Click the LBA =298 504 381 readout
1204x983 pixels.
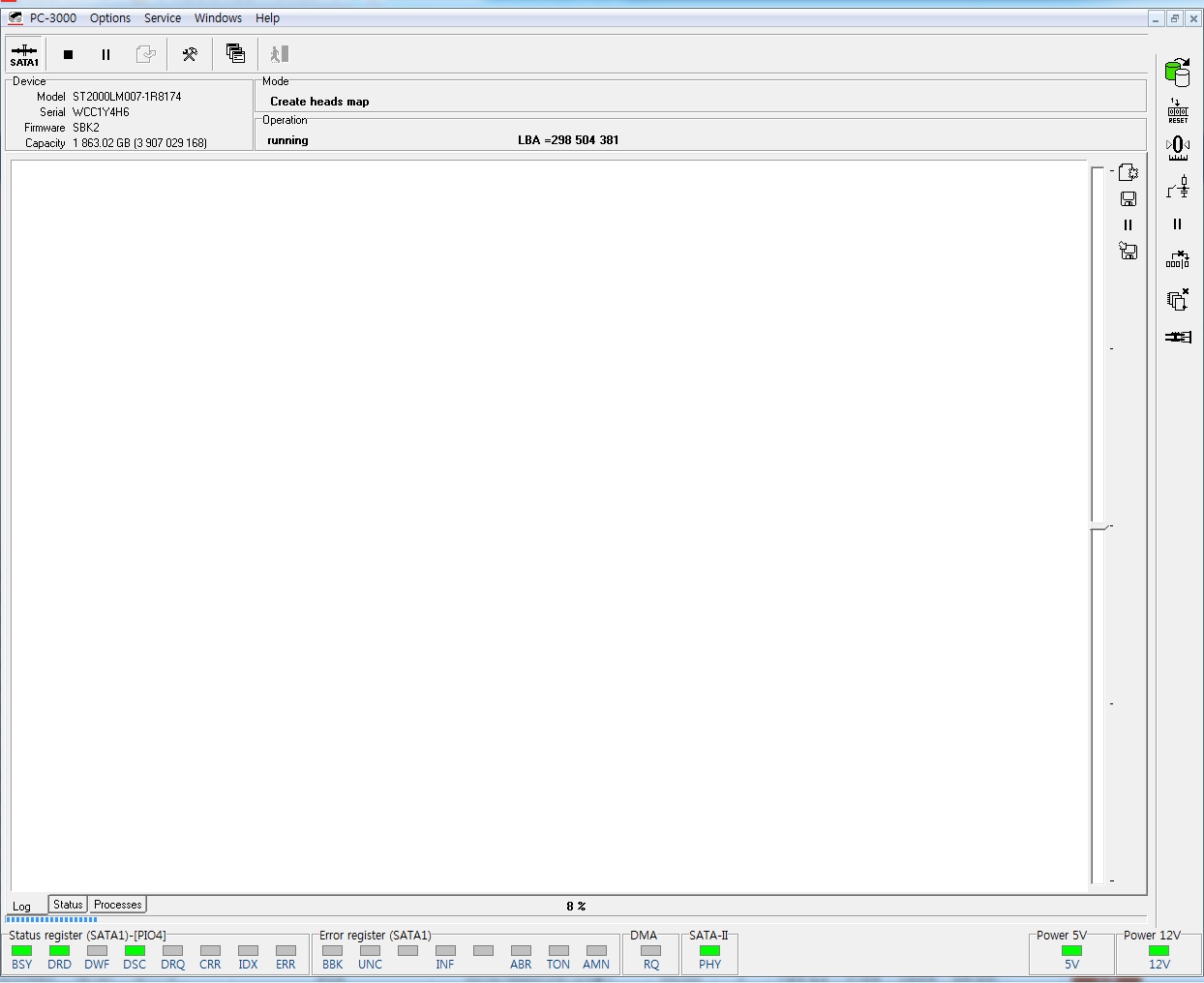[x=568, y=140]
